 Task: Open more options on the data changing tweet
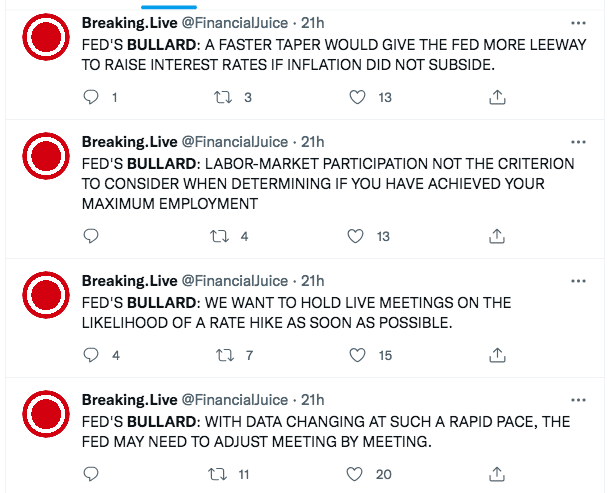click(x=574, y=398)
